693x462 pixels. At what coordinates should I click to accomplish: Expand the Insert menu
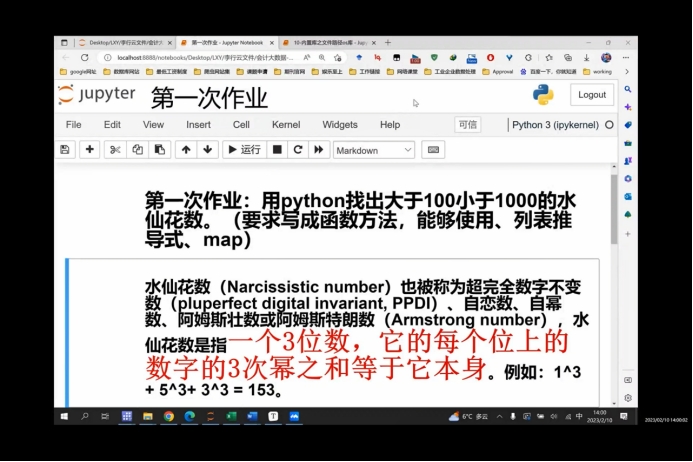[198, 125]
